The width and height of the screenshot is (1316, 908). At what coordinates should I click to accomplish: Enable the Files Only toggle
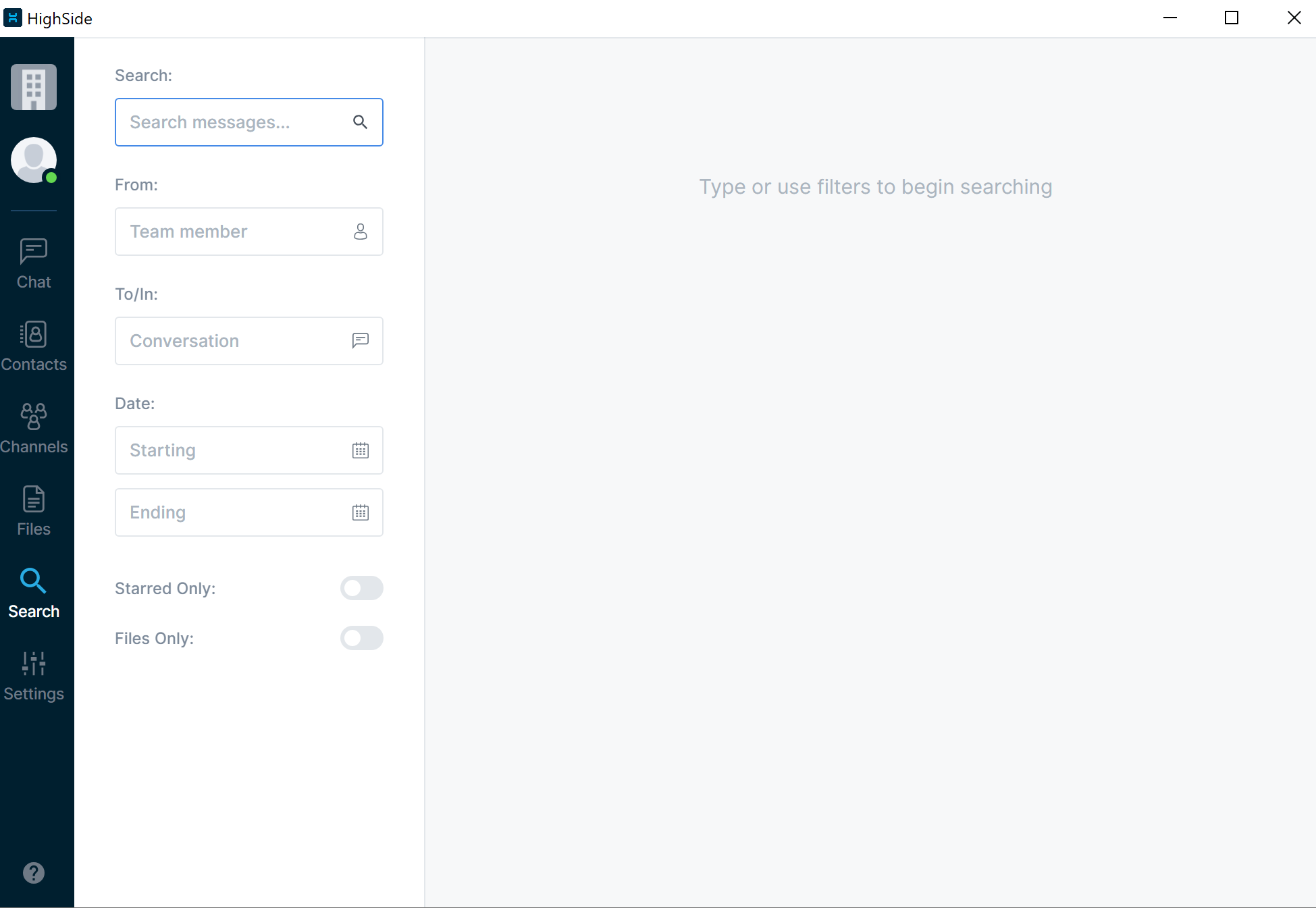pos(361,638)
